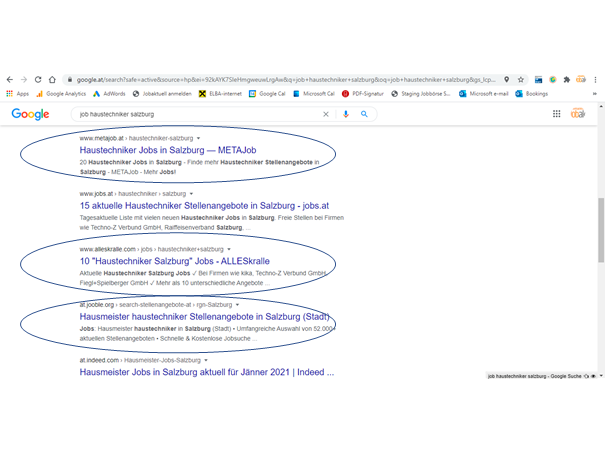Click the round colorful extension icon
The width and height of the screenshot is (605, 454).
(553, 79)
